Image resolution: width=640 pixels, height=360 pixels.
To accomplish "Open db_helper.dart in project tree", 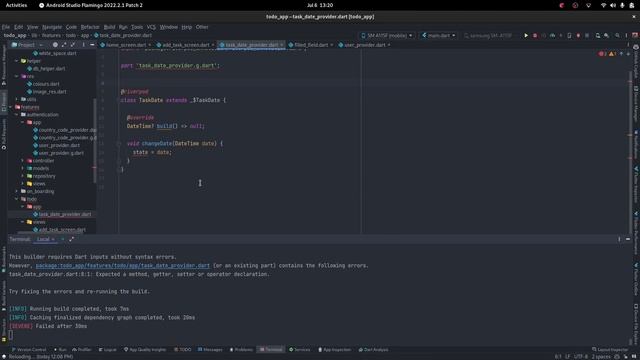I will (x=46, y=69).
